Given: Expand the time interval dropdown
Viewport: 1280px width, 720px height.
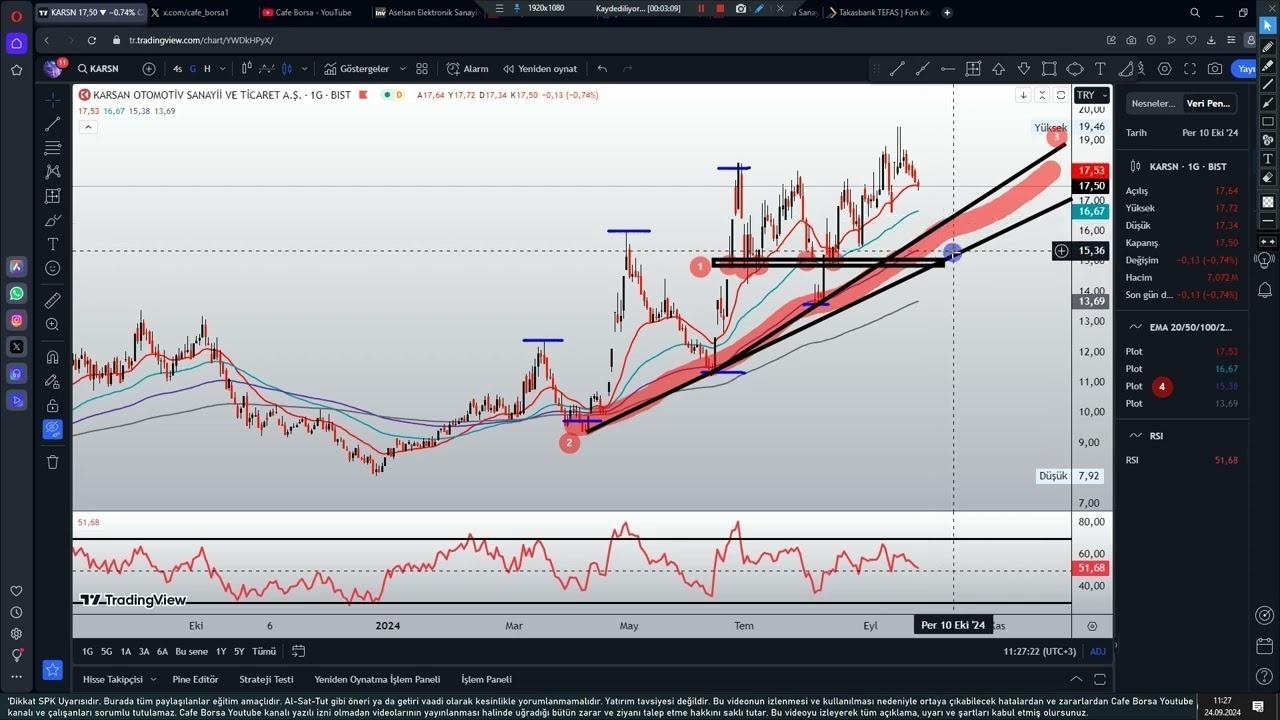Looking at the screenshot, I should [x=222, y=69].
